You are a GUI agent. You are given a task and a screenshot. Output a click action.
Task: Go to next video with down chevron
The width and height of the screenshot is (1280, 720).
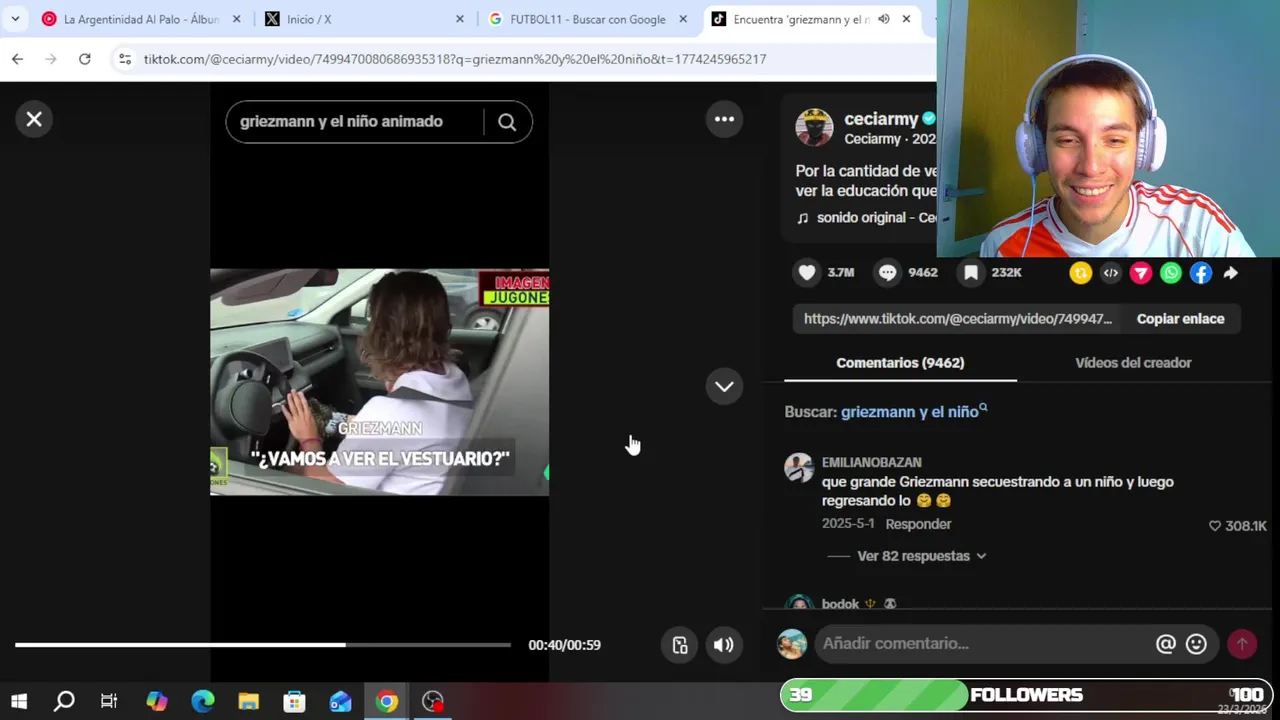pyautogui.click(x=724, y=387)
